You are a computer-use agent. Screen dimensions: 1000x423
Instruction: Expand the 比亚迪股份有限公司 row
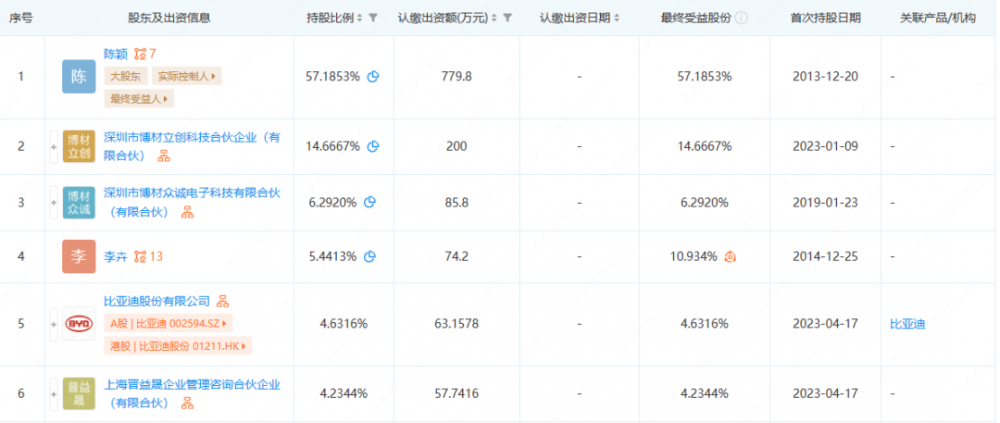(53, 324)
